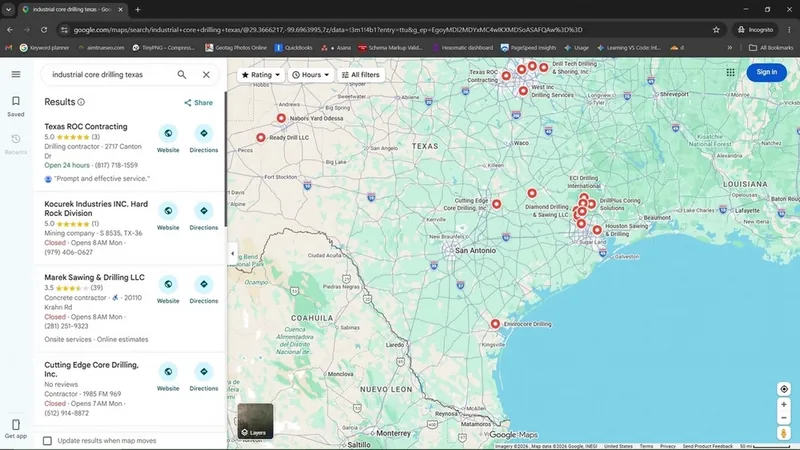Open the Keyword planner bookmark

(44, 47)
